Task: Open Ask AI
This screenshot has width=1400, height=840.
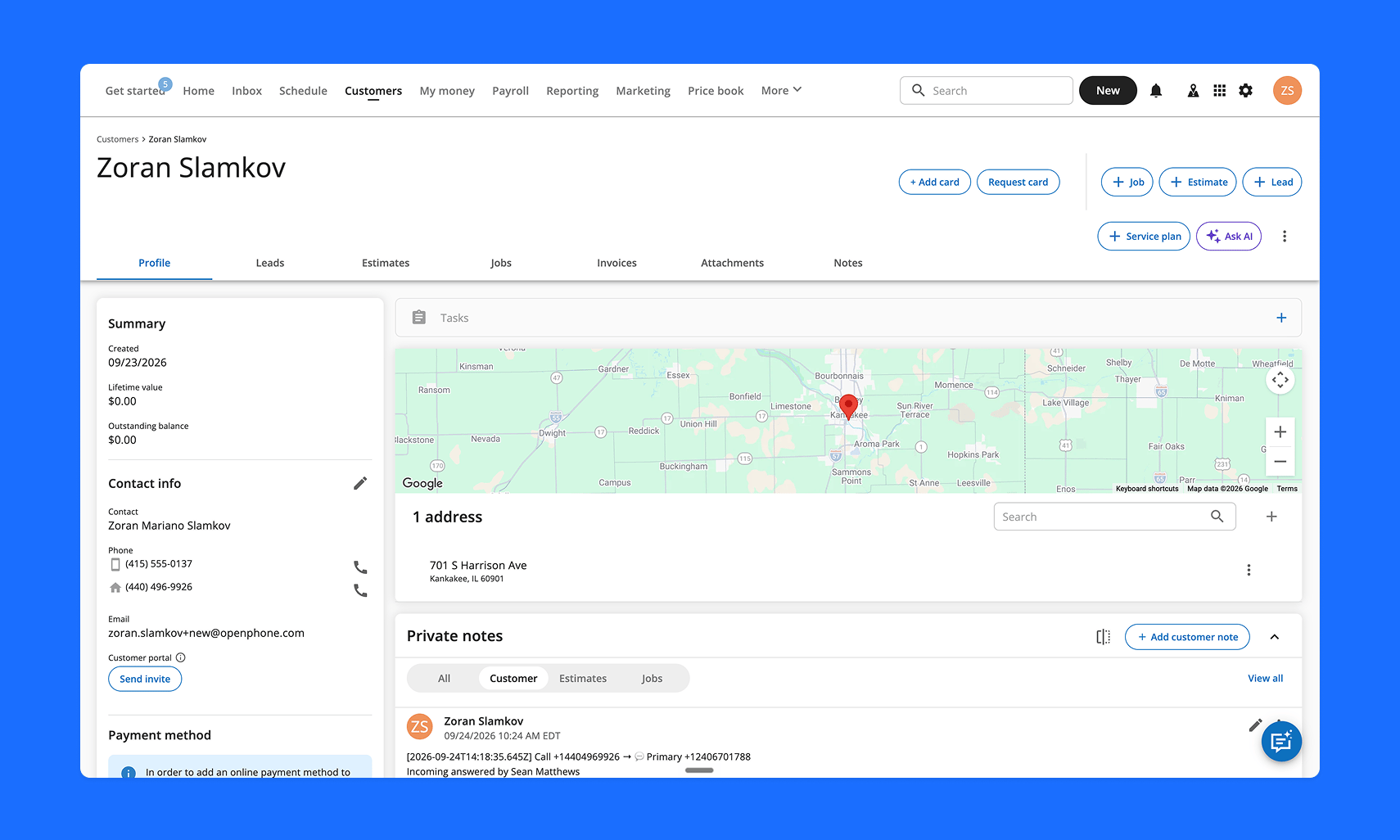Action: [x=1229, y=237]
